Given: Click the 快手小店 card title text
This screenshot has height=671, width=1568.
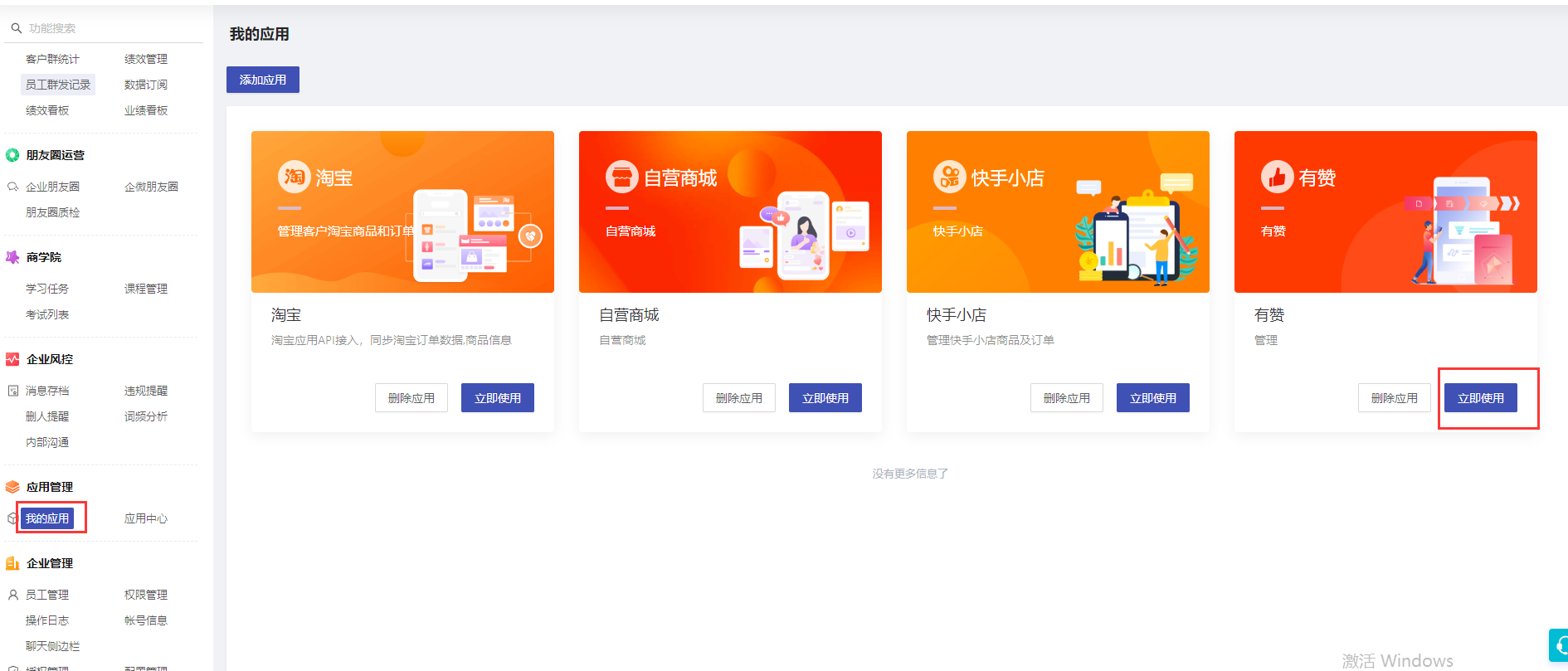Looking at the screenshot, I should point(957,315).
